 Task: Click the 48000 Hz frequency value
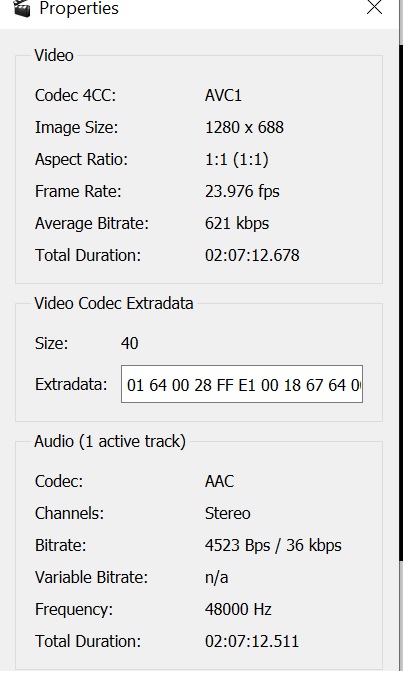(238, 609)
